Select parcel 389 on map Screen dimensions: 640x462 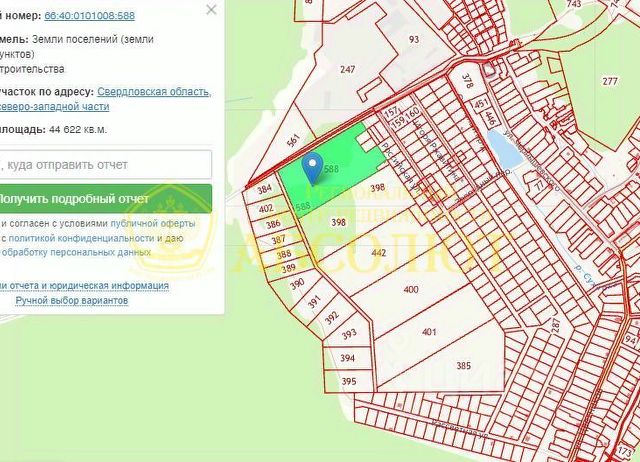click(289, 269)
